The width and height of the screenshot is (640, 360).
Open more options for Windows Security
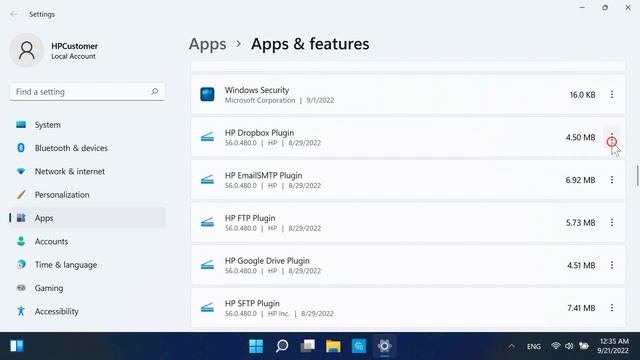point(611,95)
